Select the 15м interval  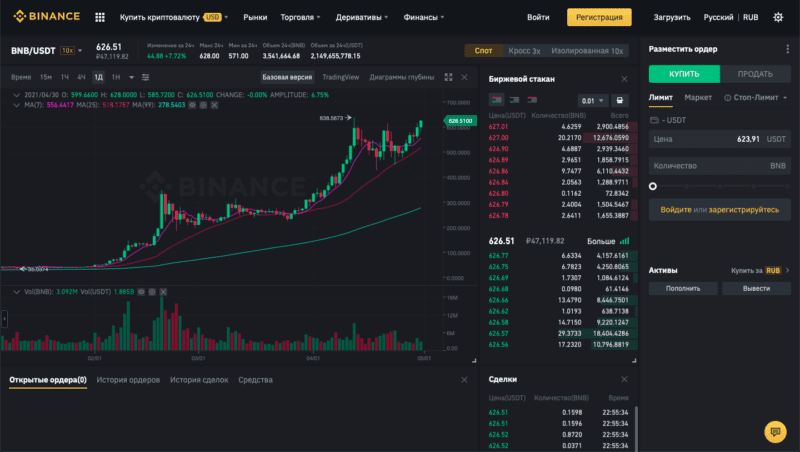click(x=46, y=77)
